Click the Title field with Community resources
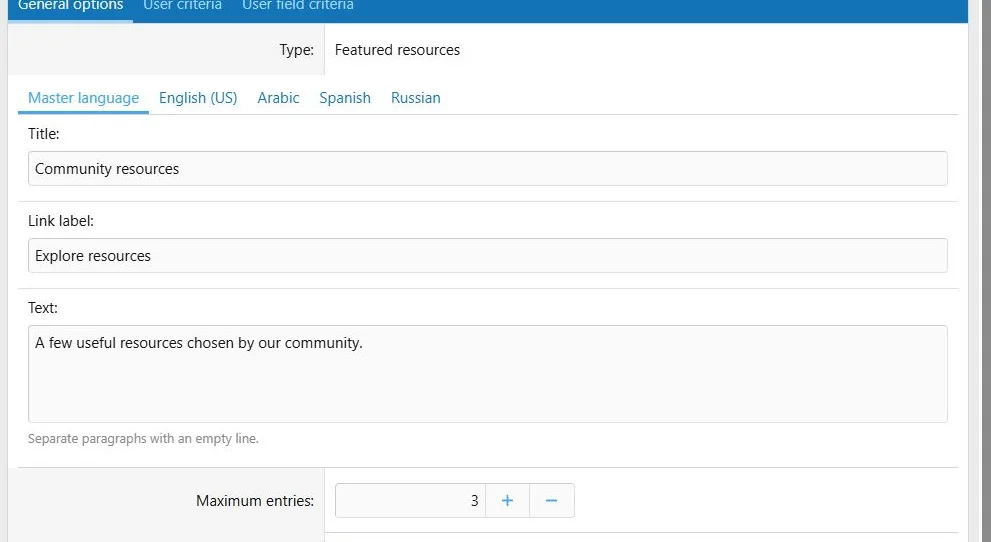The width and height of the screenshot is (991, 542). click(x=487, y=169)
